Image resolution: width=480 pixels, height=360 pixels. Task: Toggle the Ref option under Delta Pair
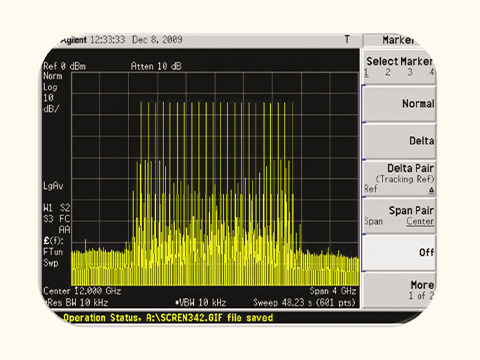tap(371, 189)
